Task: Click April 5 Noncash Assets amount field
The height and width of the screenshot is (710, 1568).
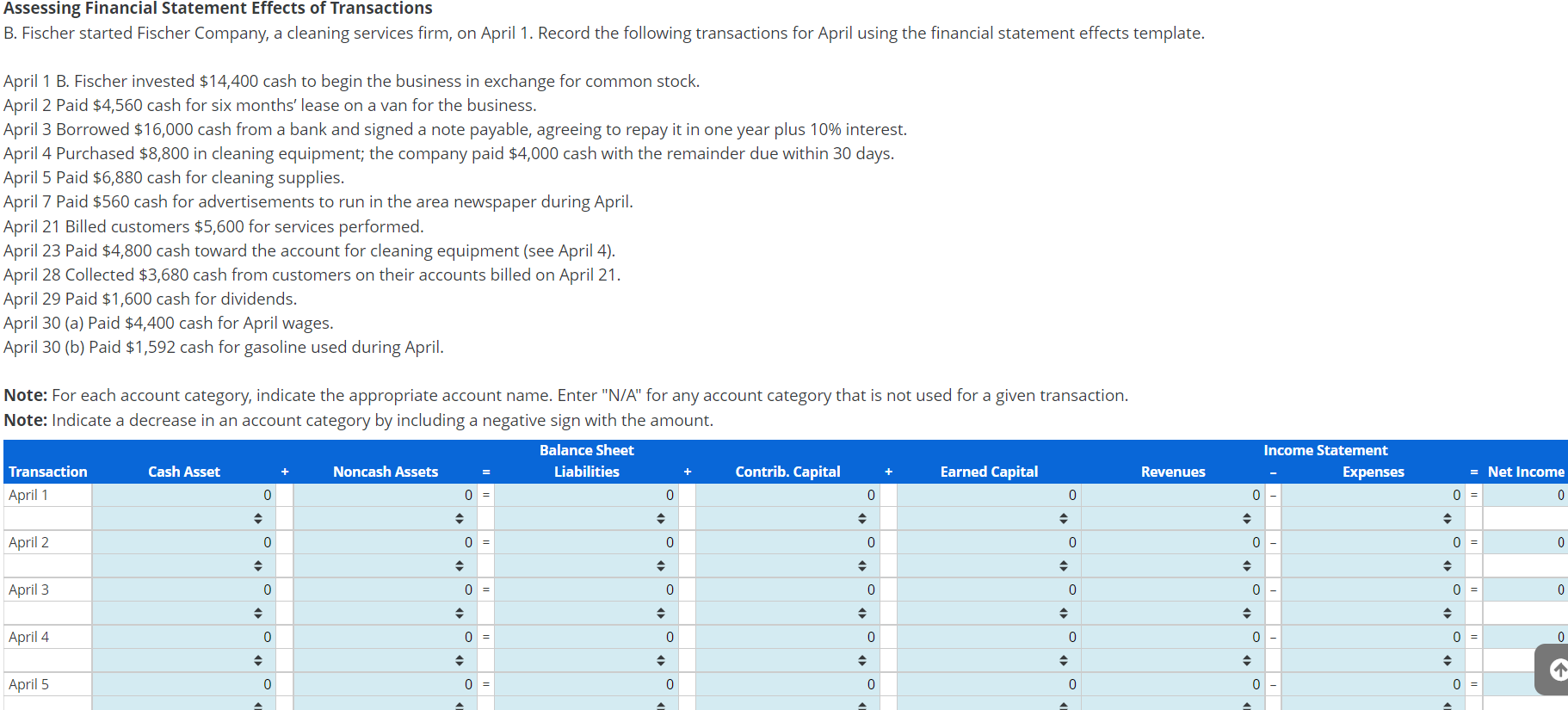Action: click(x=385, y=684)
